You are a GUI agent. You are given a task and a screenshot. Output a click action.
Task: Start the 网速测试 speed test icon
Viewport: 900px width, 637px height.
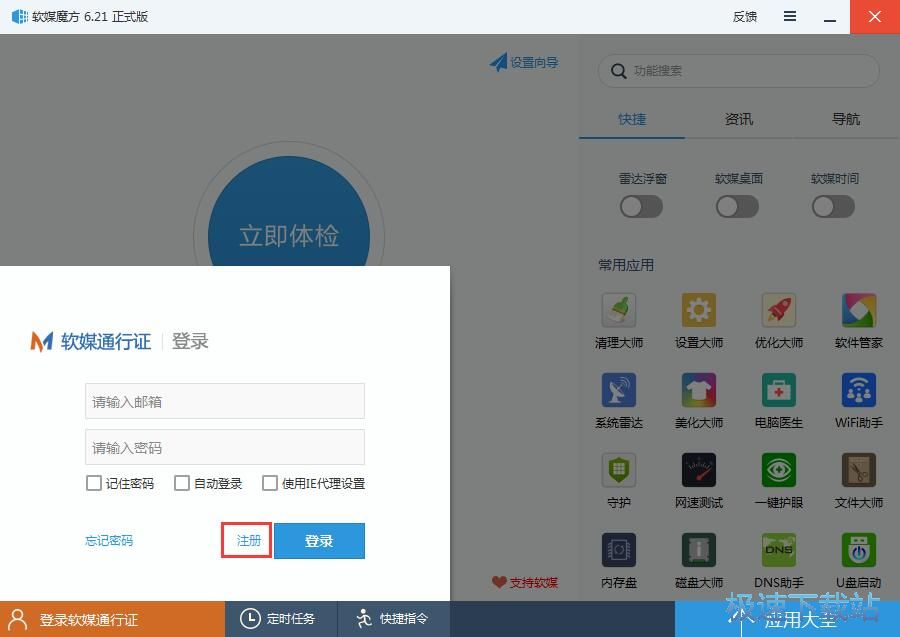click(x=699, y=470)
